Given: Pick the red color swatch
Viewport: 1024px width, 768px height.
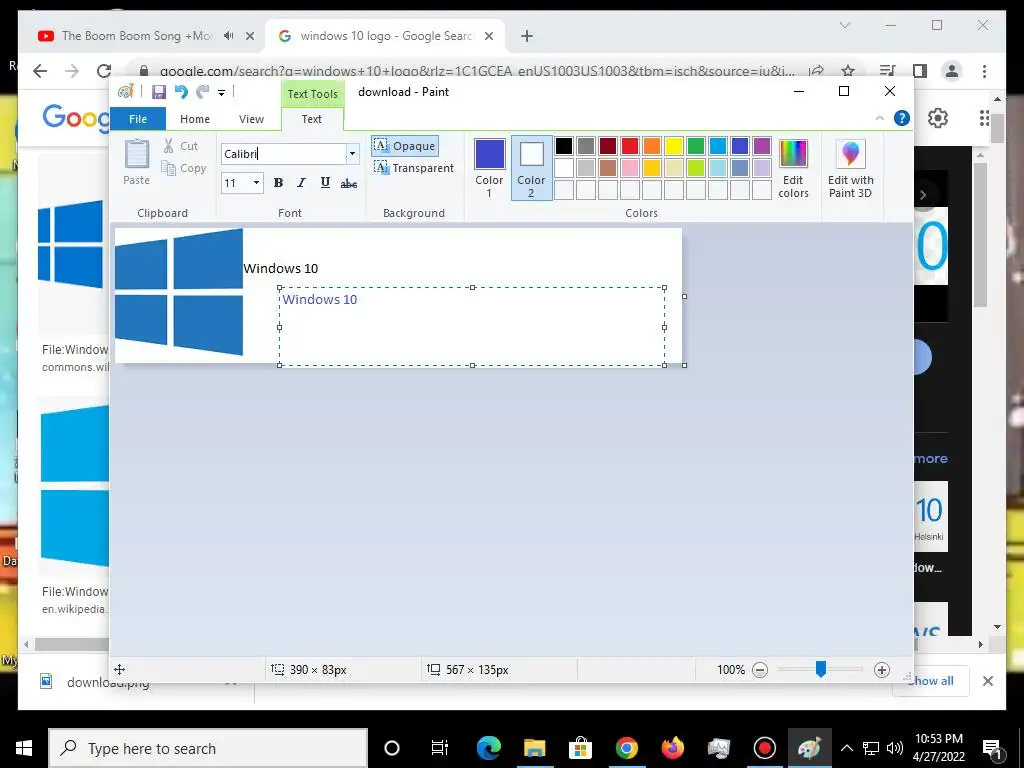Looking at the screenshot, I should [630, 146].
